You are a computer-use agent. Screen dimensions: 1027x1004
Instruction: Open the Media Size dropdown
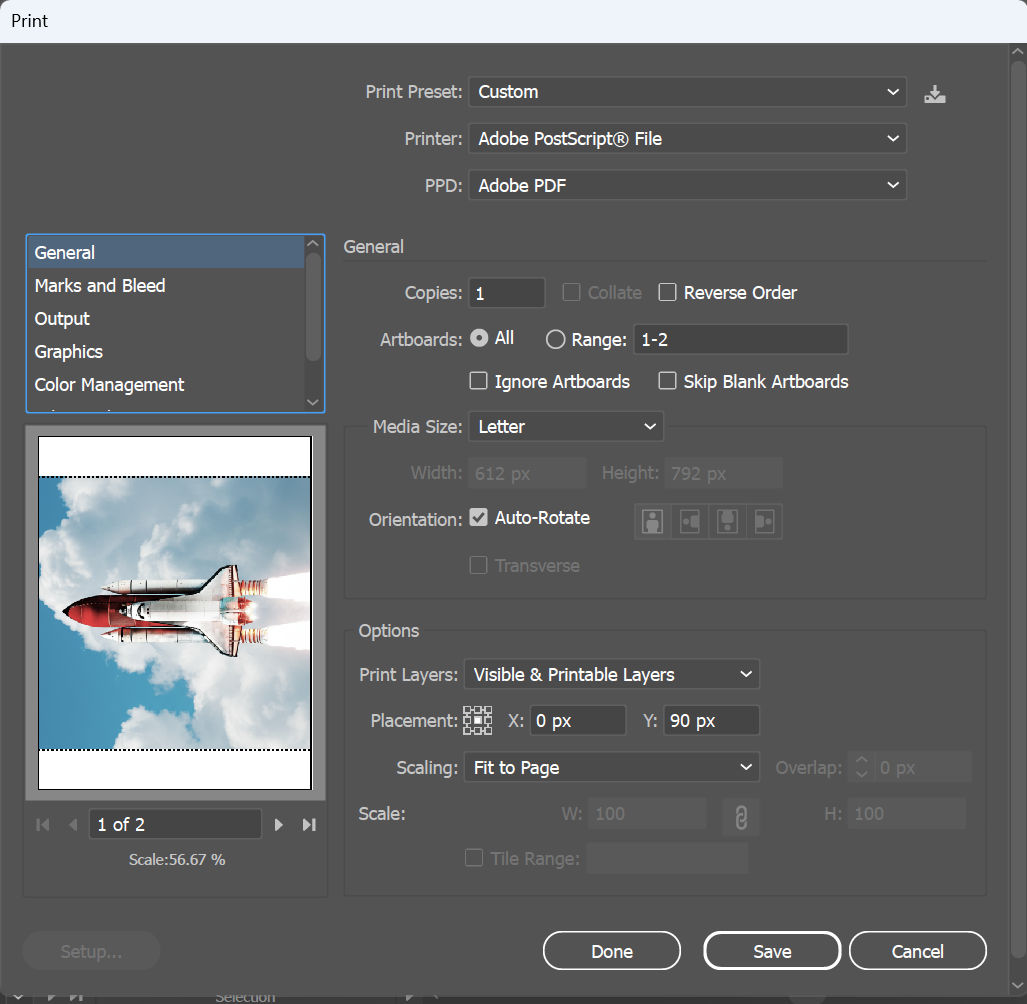(x=566, y=426)
